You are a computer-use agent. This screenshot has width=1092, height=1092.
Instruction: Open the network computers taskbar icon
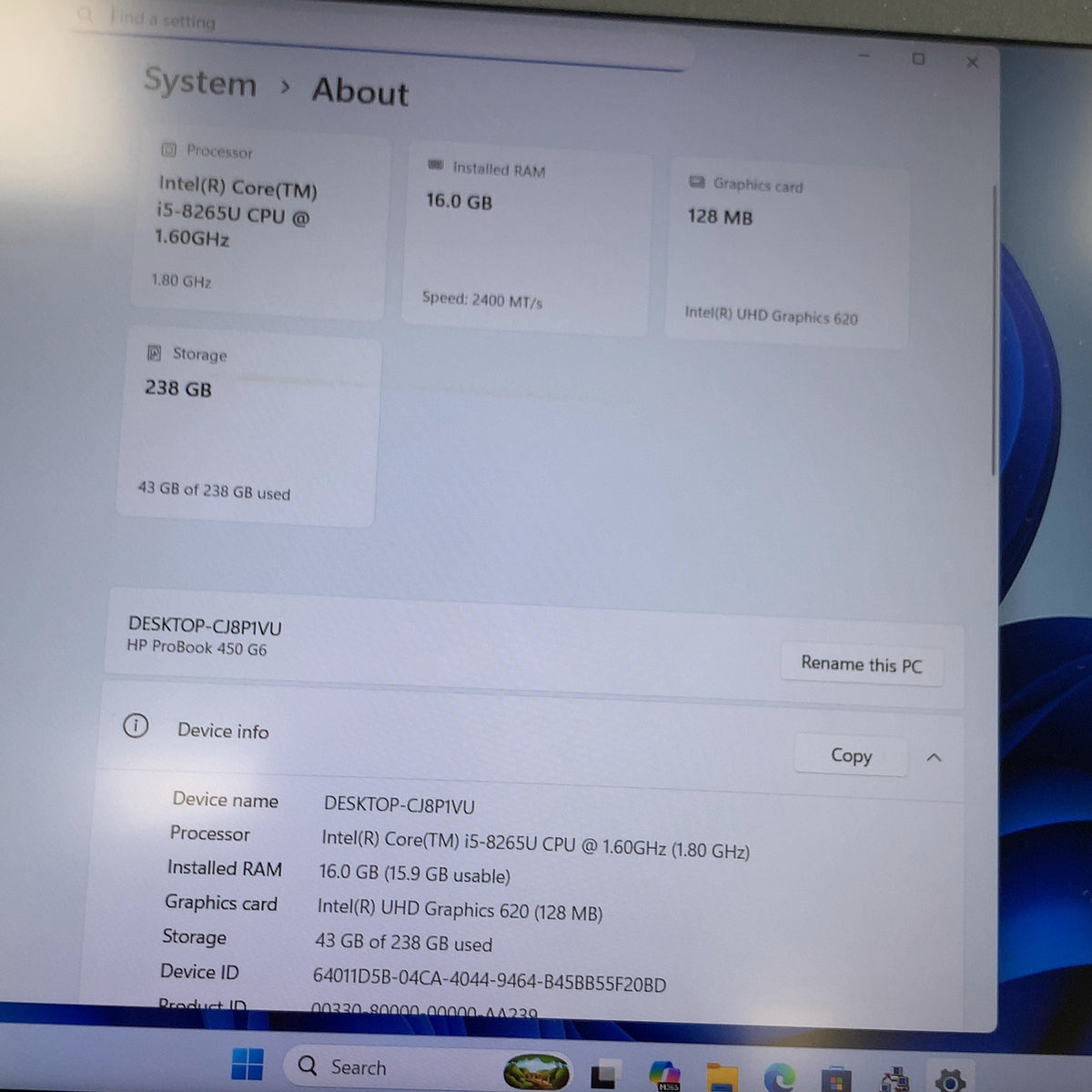point(895,1078)
